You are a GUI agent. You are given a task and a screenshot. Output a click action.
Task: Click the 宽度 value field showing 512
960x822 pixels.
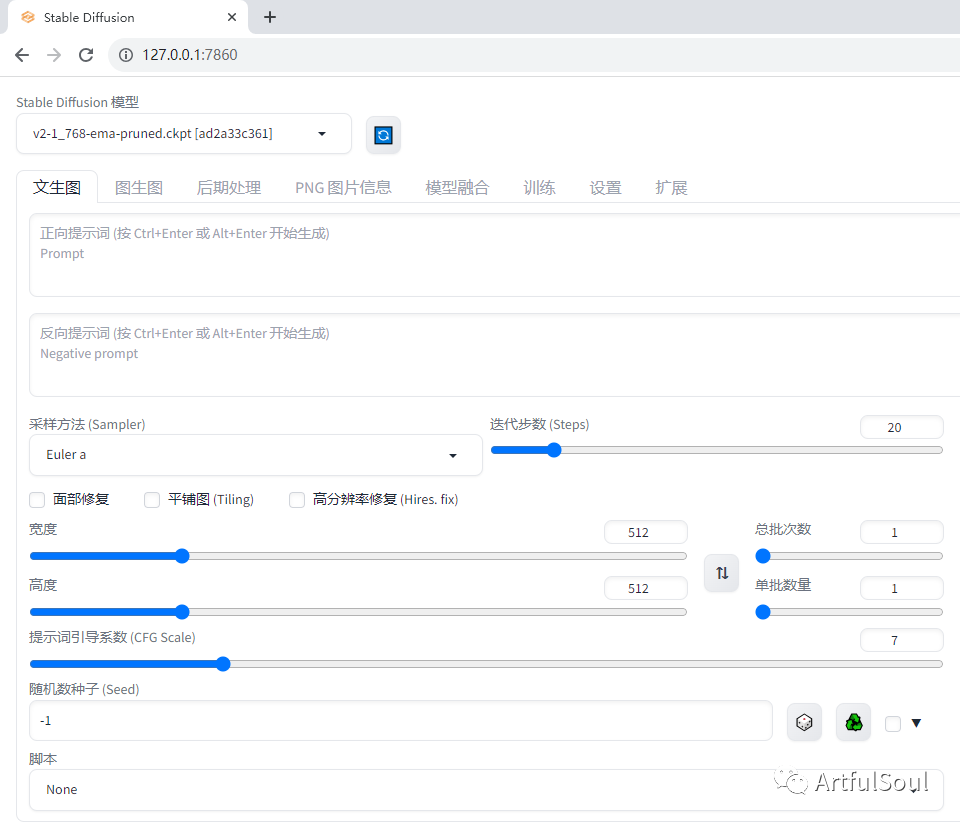pos(646,532)
